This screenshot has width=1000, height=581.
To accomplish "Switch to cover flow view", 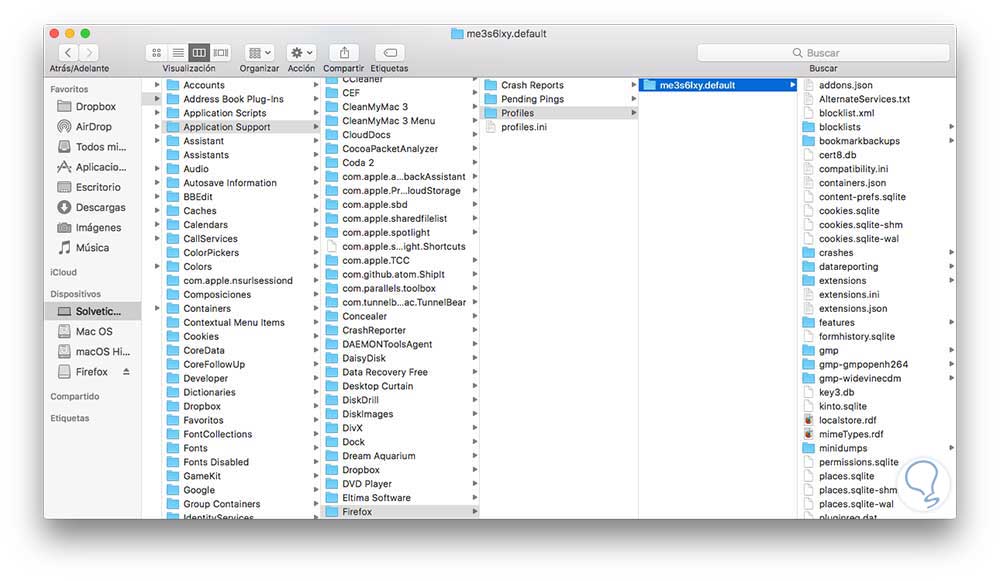I will (221, 53).
